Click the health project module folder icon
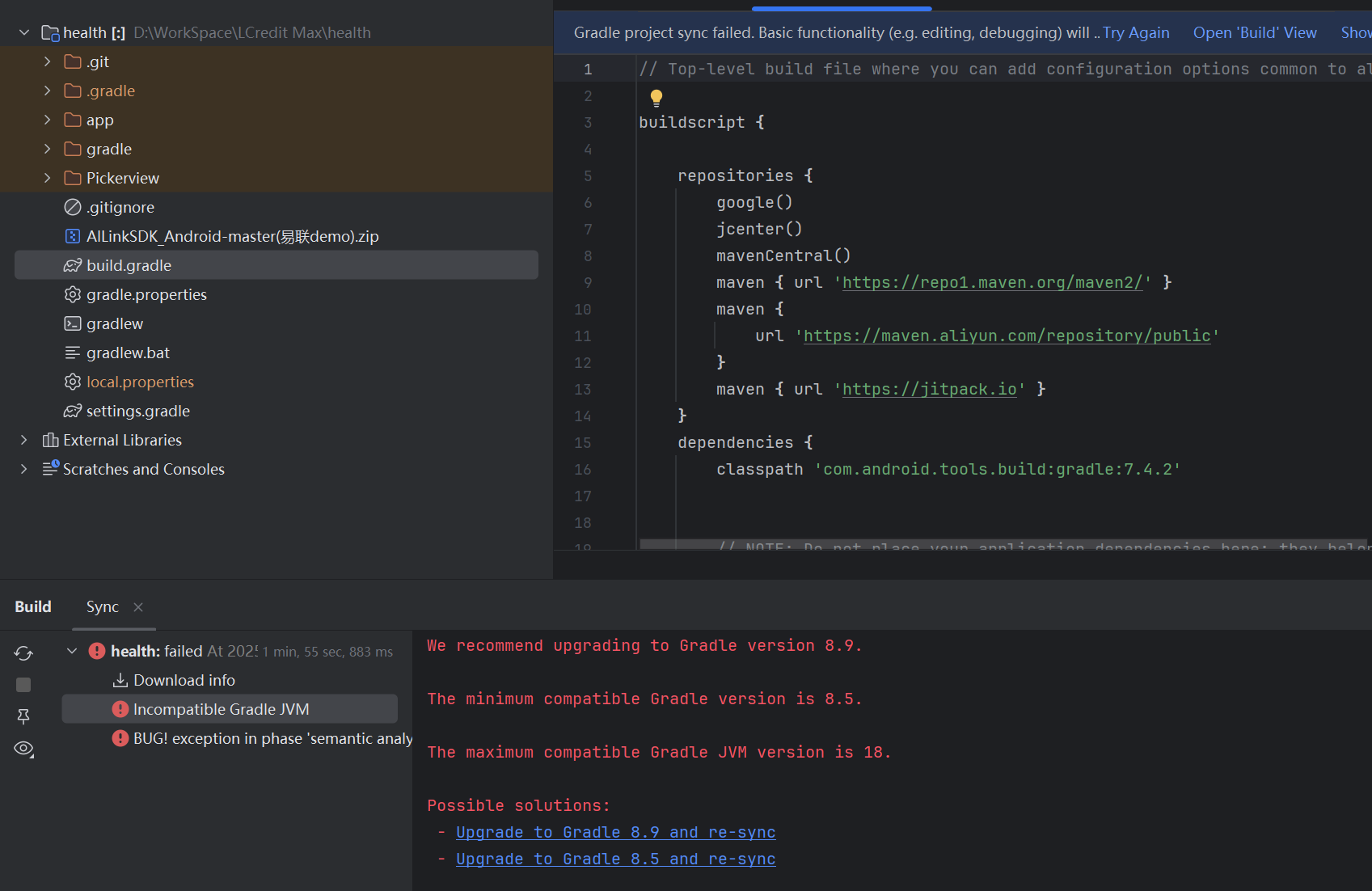 [50, 33]
